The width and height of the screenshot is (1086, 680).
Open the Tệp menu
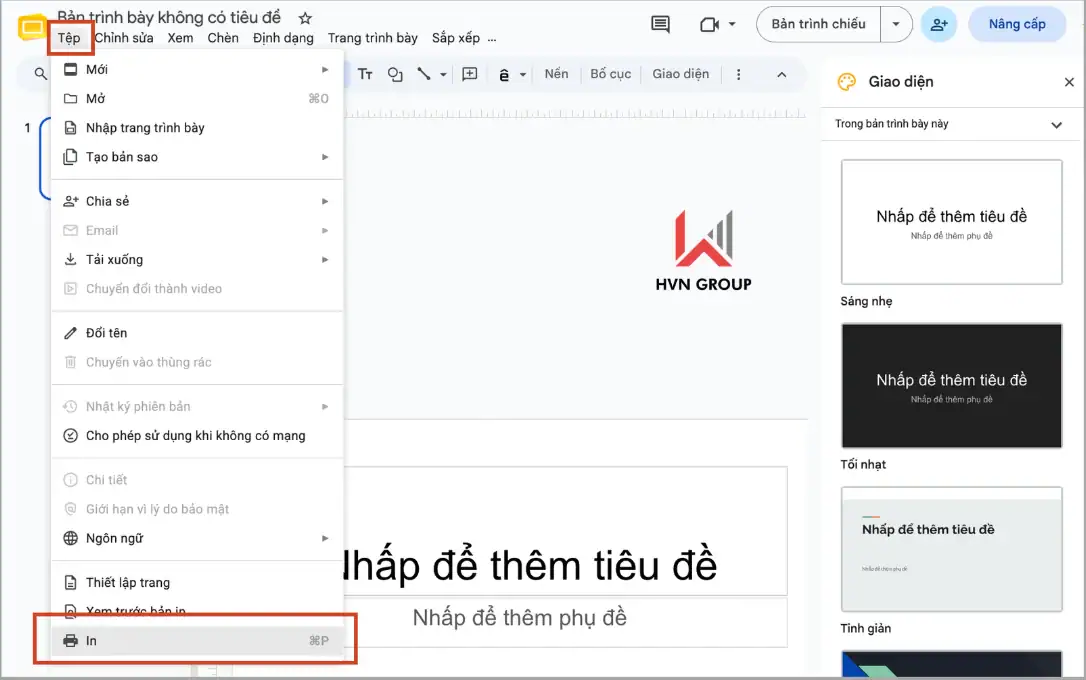point(69,38)
